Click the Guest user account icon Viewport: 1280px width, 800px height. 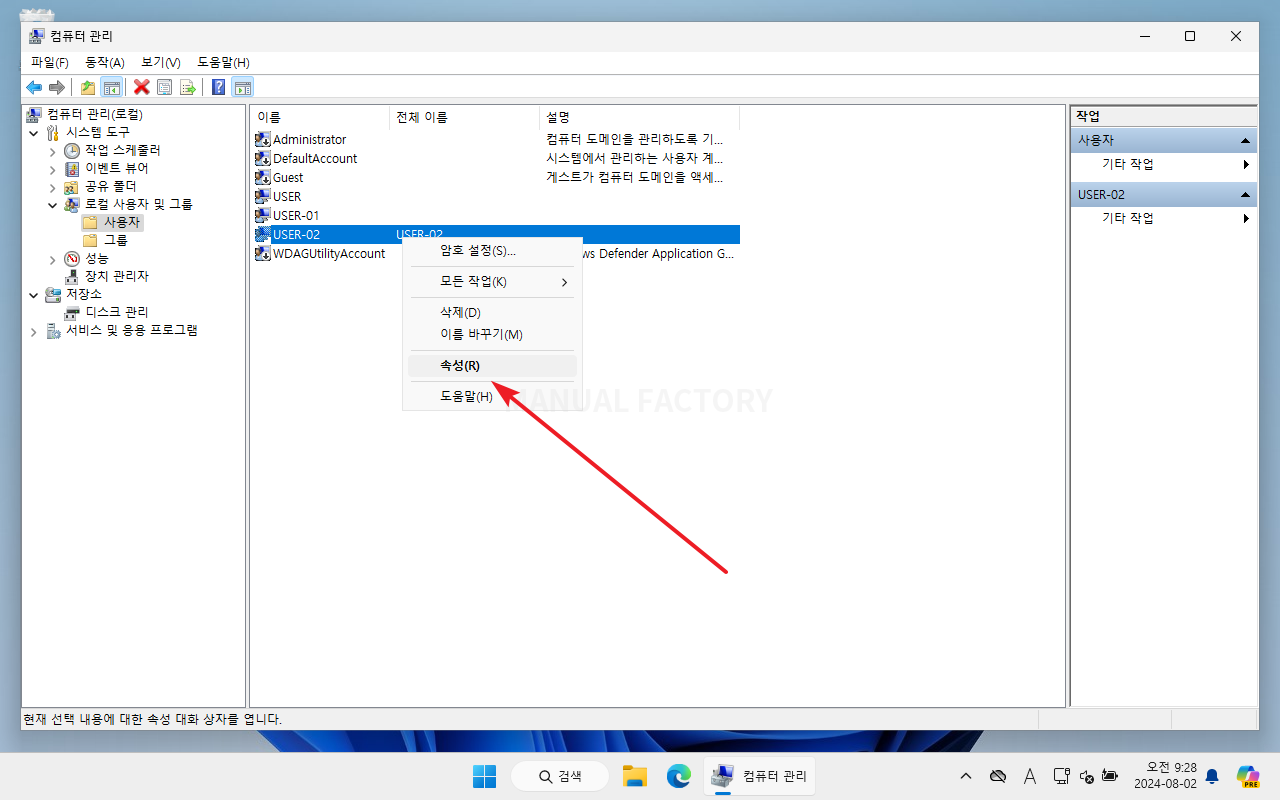click(263, 178)
